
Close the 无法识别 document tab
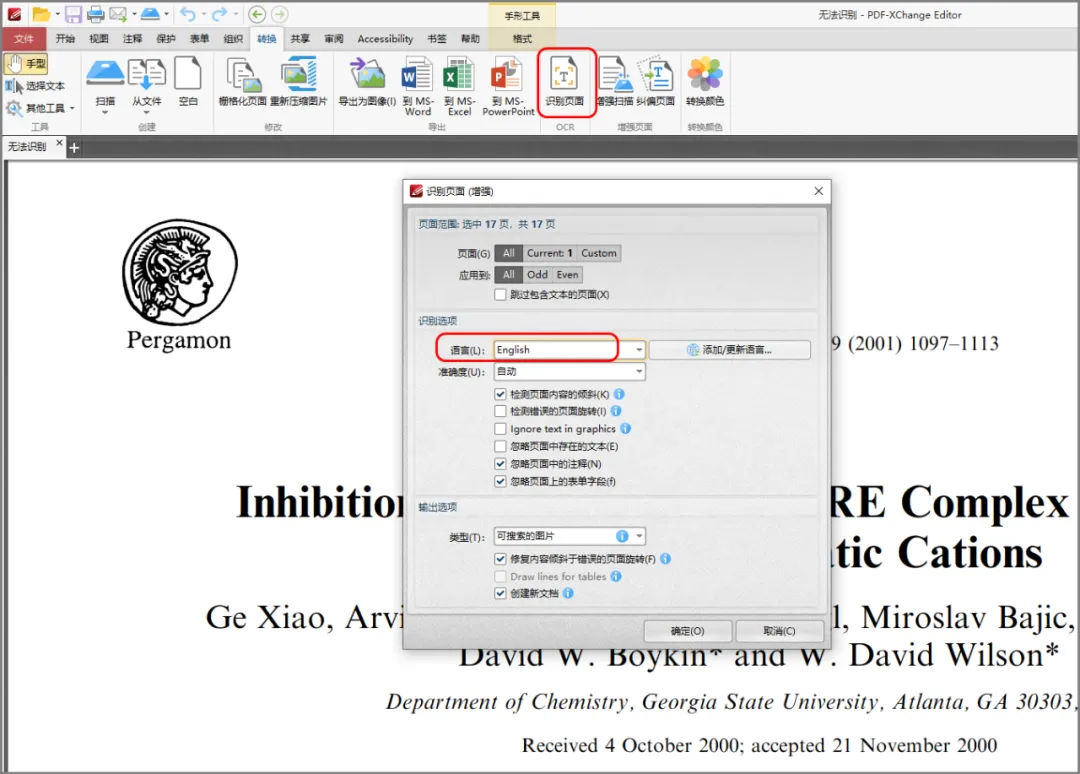(59, 143)
